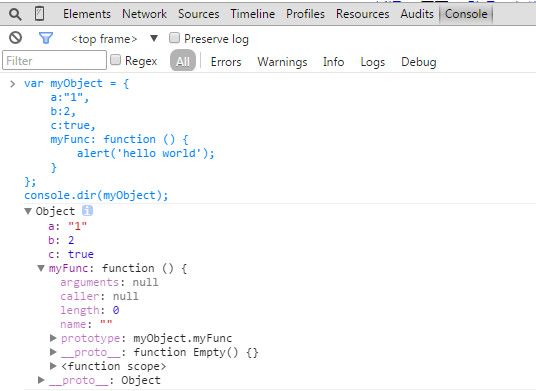Viewport: 536px width, 391px height.
Task: Enable the Preserve log checkbox
Action: 174,38
